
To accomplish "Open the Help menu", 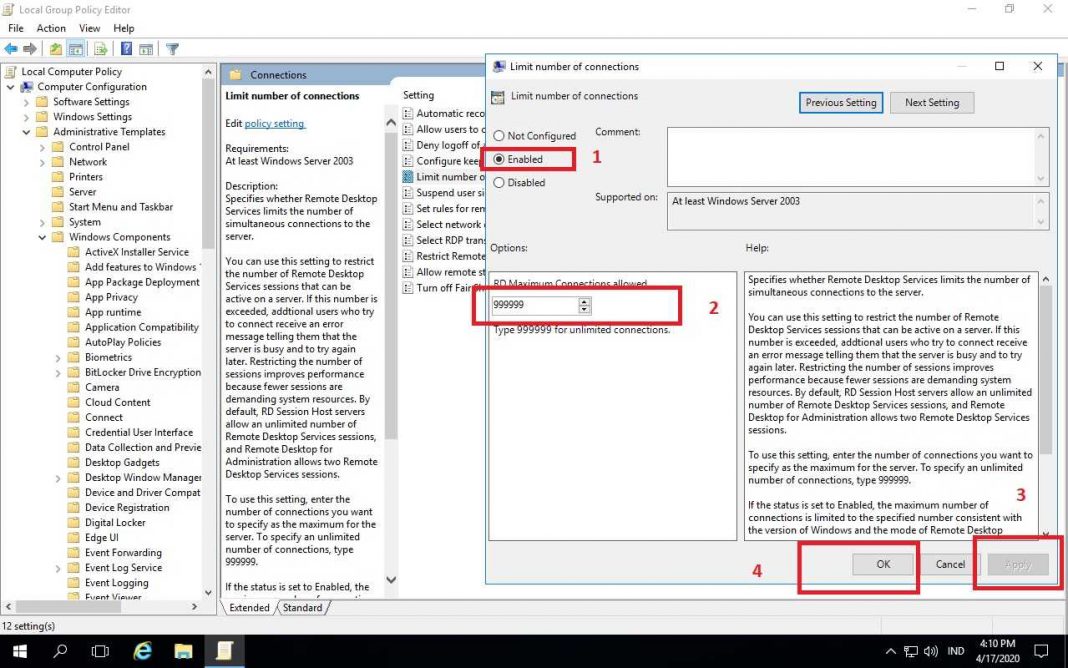I will [124, 28].
